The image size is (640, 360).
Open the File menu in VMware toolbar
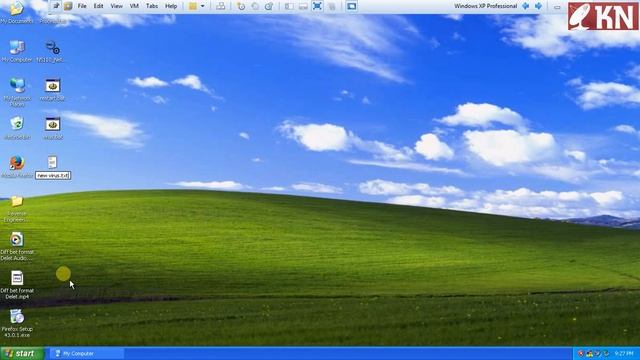(x=82, y=6)
